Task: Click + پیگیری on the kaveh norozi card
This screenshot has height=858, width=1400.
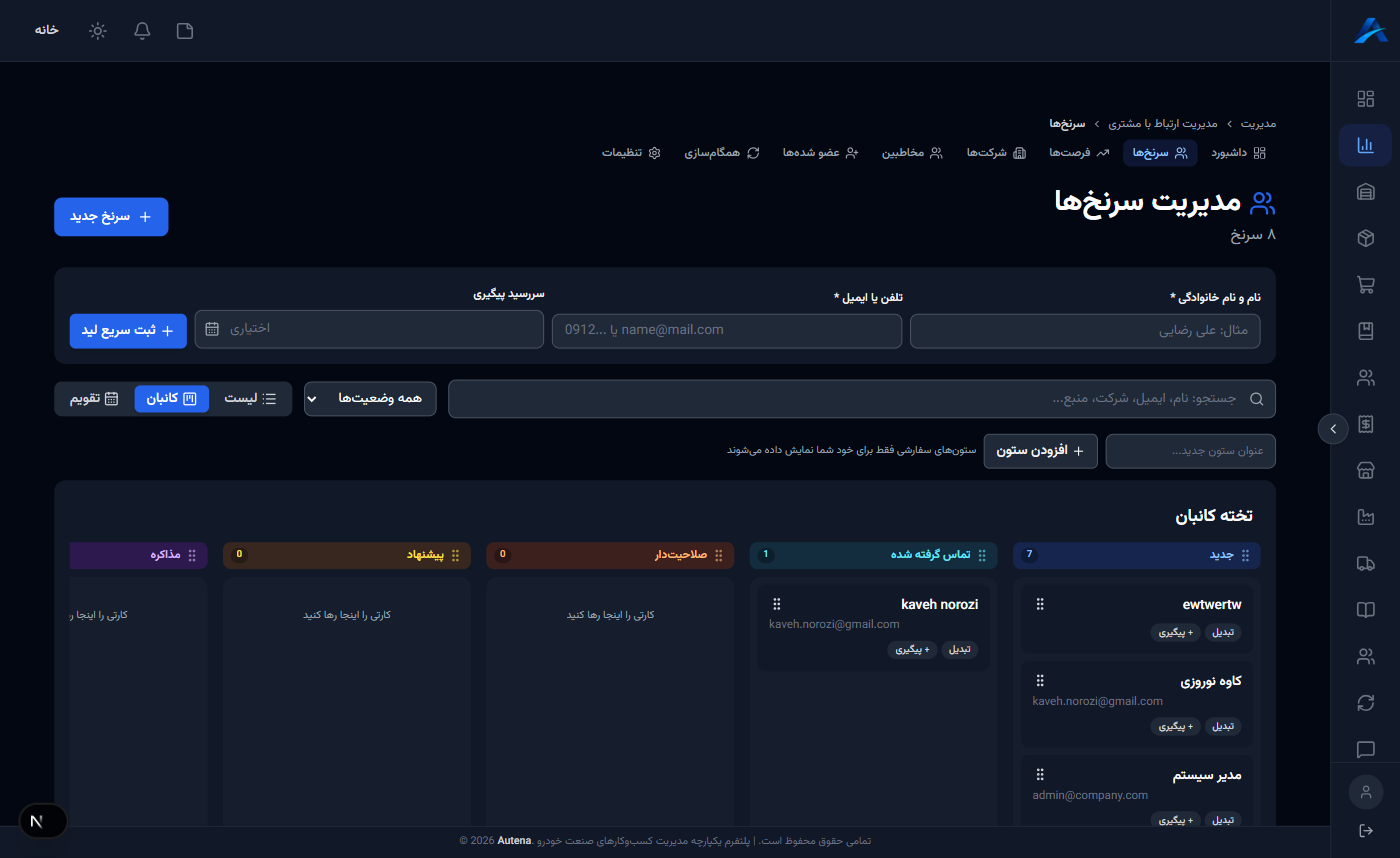Action: point(913,650)
